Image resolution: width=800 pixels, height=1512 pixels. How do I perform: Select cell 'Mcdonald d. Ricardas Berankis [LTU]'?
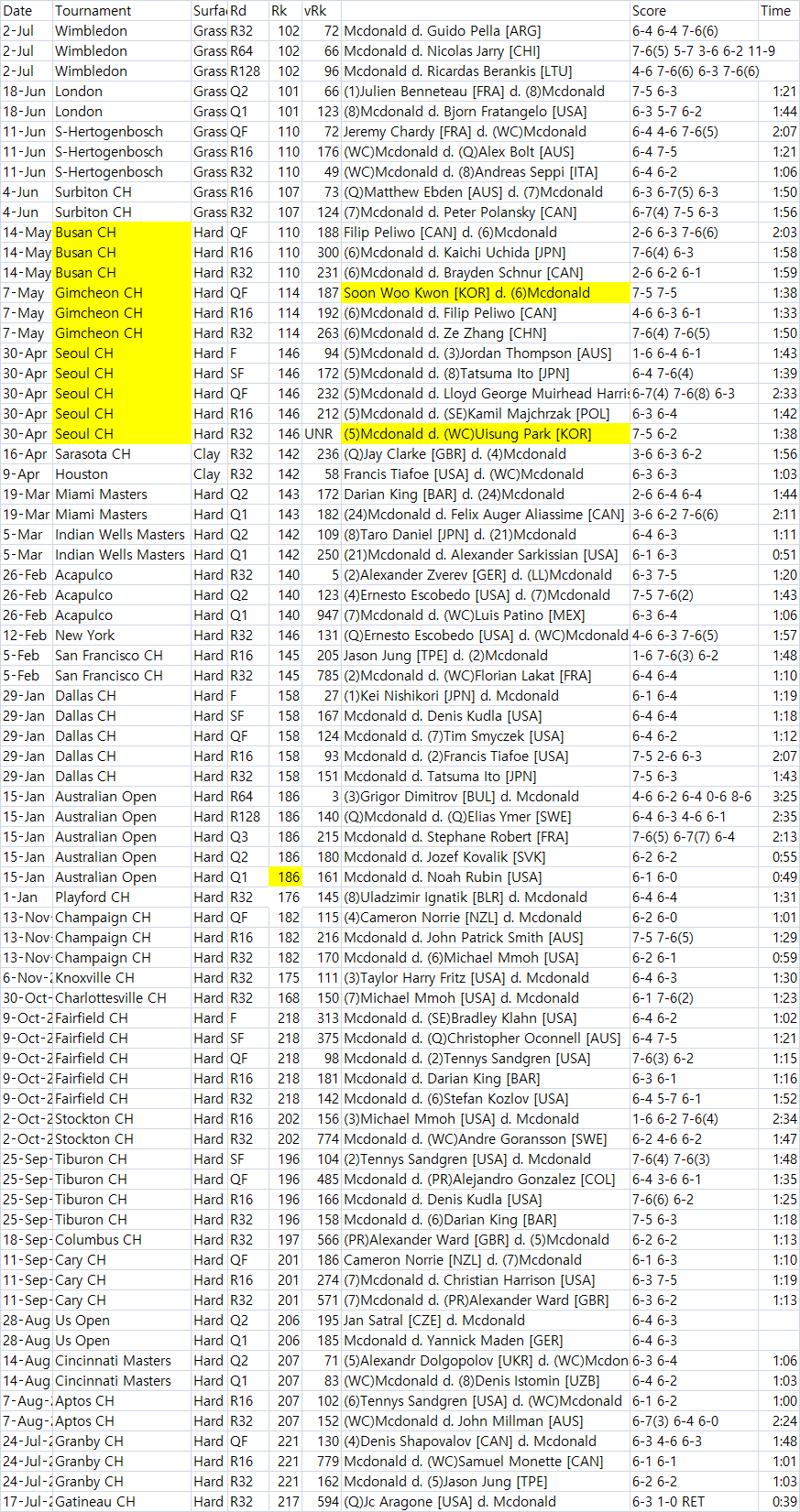point(486,71)
